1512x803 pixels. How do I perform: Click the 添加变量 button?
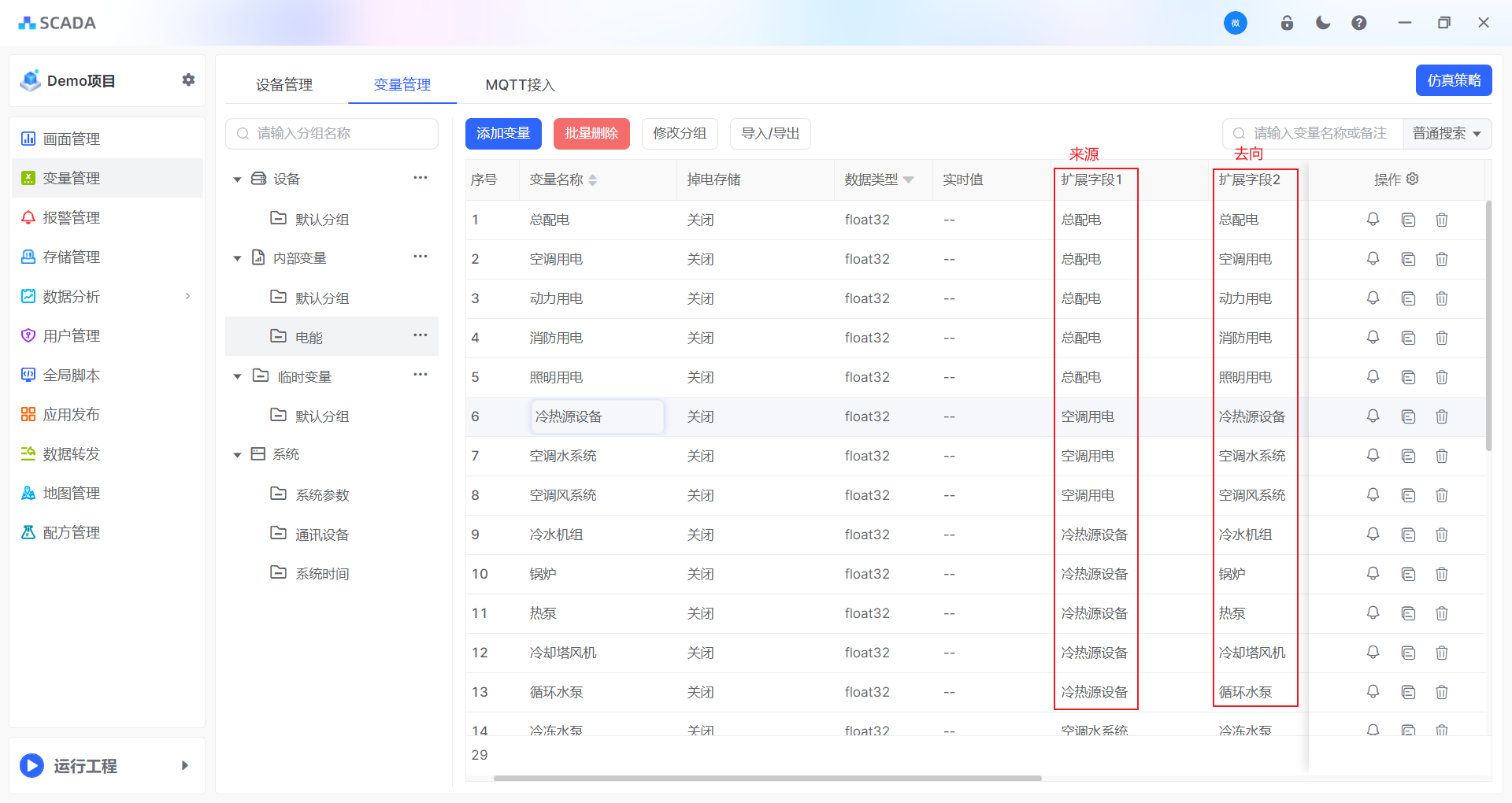click(x=503, y=134)
